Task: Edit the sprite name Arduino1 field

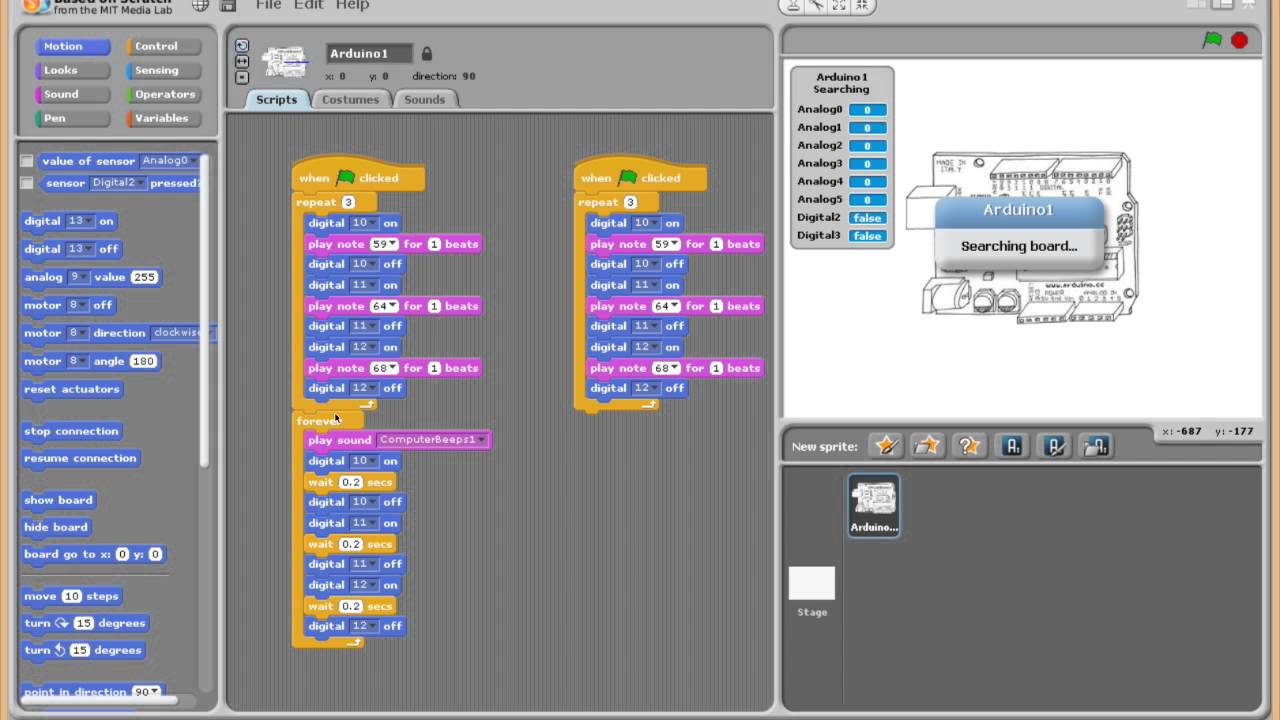Action: 370,53
